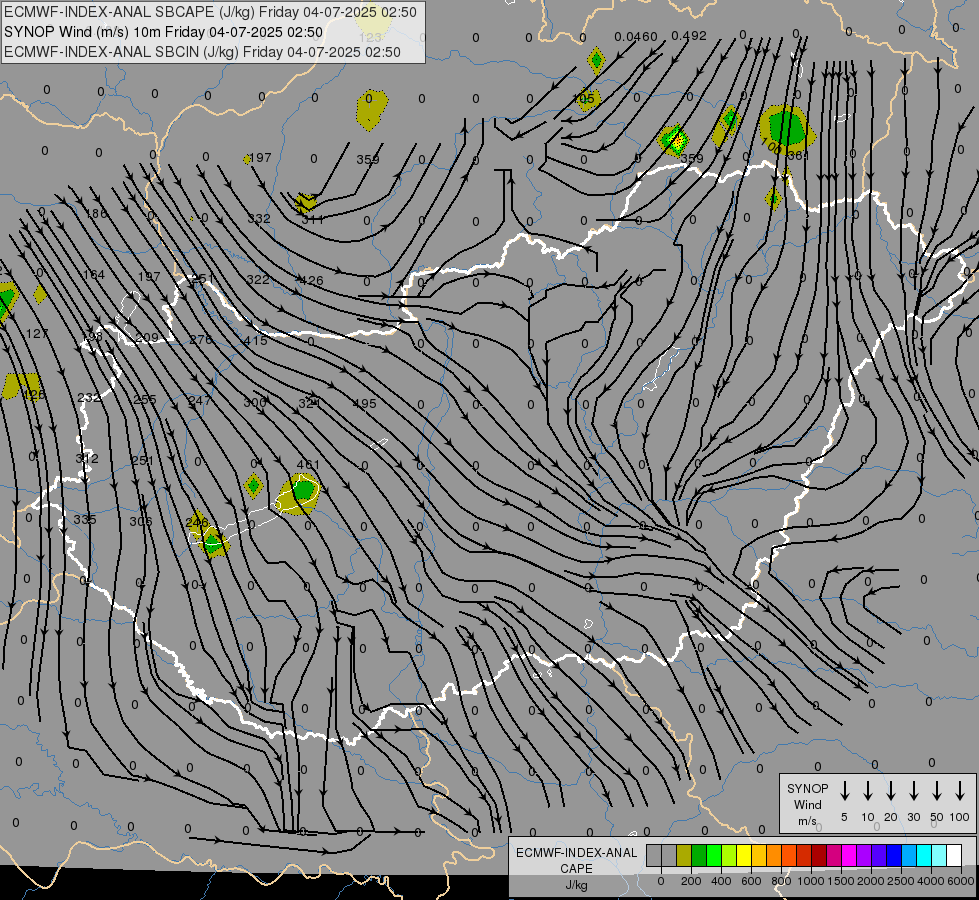The height and width of the screenshot is (900, 979).
Task: Pick the pure blue CAPE legend swatch
Action: click(x=894, y=856)
